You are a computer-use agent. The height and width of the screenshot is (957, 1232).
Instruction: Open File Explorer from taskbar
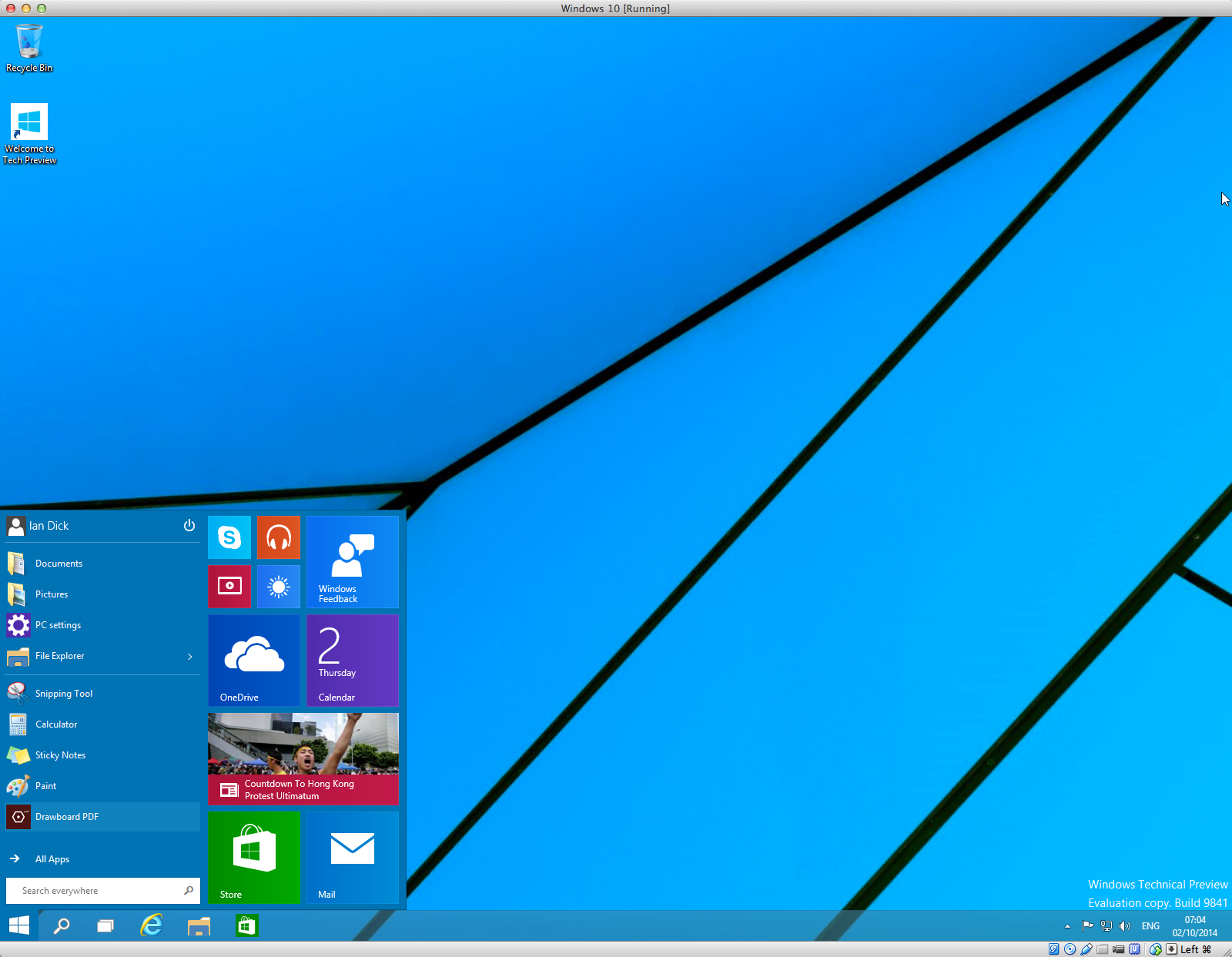tap(199, 925)
